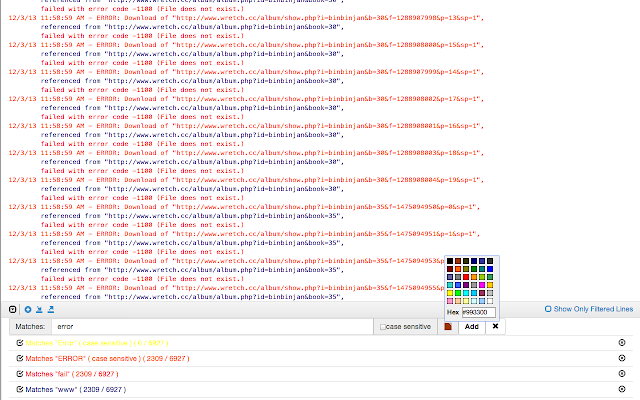Click the ERROR log line ending p=19&sp=1

246,180
